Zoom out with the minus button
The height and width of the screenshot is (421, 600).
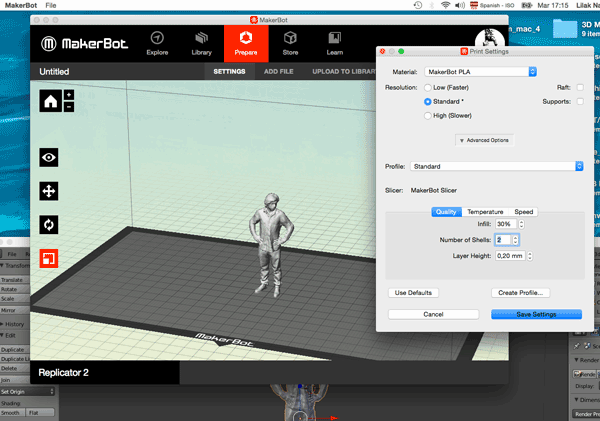click(69, 107)
